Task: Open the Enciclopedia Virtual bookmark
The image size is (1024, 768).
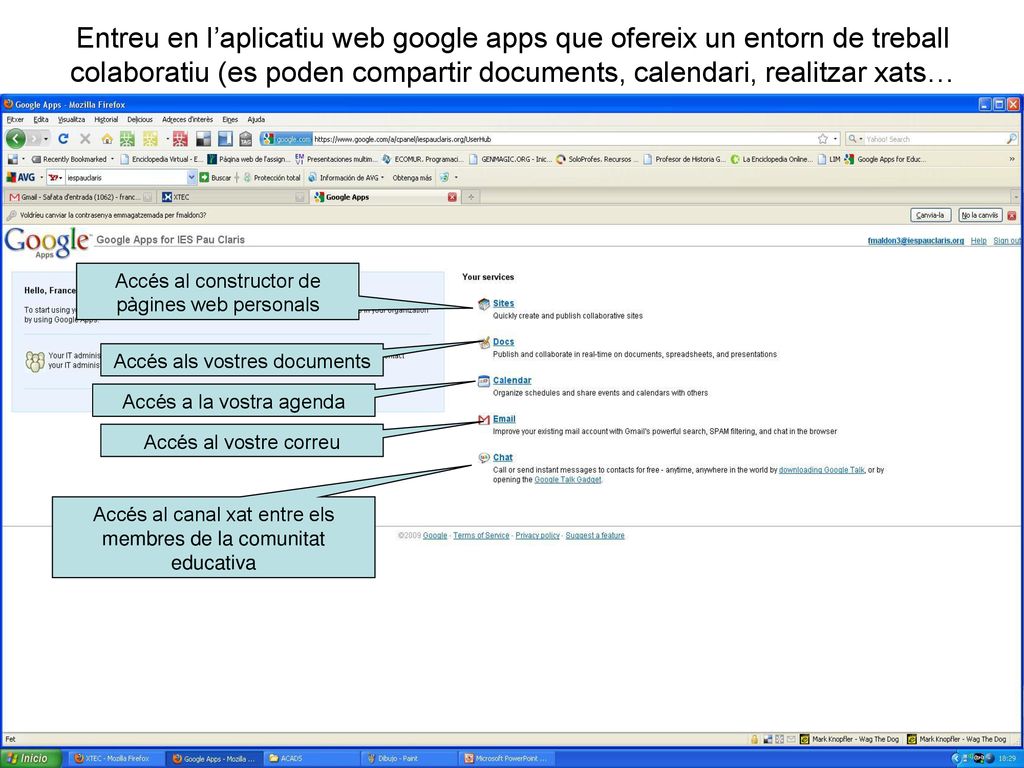Action: point(162,159)
